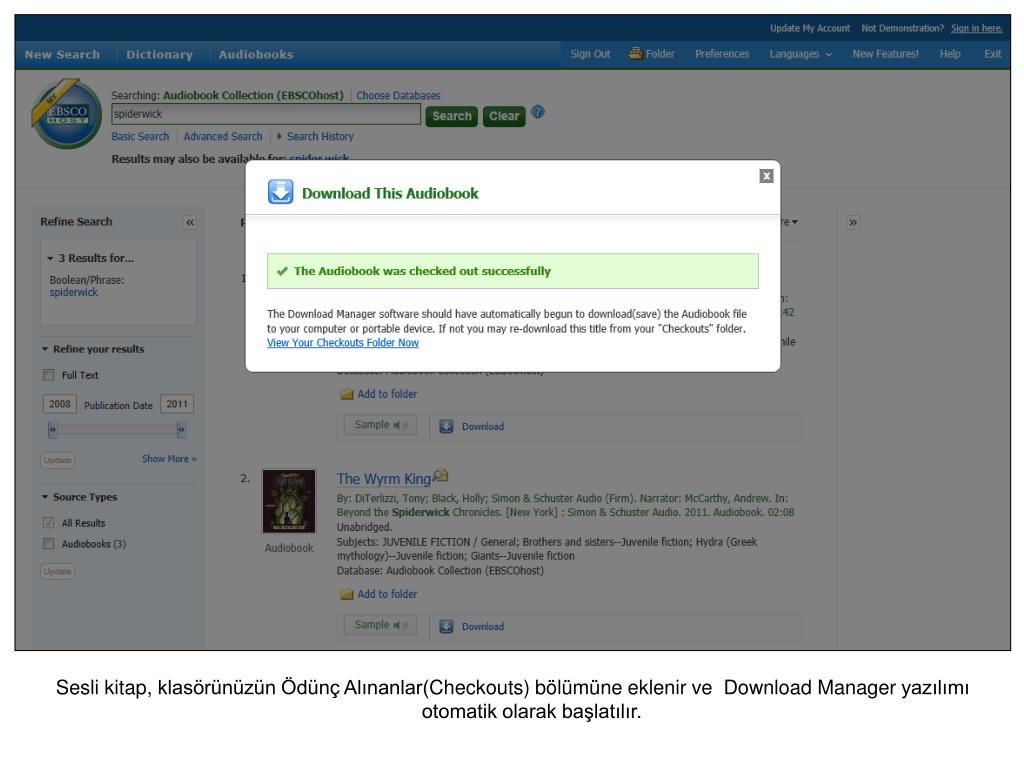Screen dimensions: 1024x768
Task: Open the Languages dropdown menu
Action: [x=800, y=54]
